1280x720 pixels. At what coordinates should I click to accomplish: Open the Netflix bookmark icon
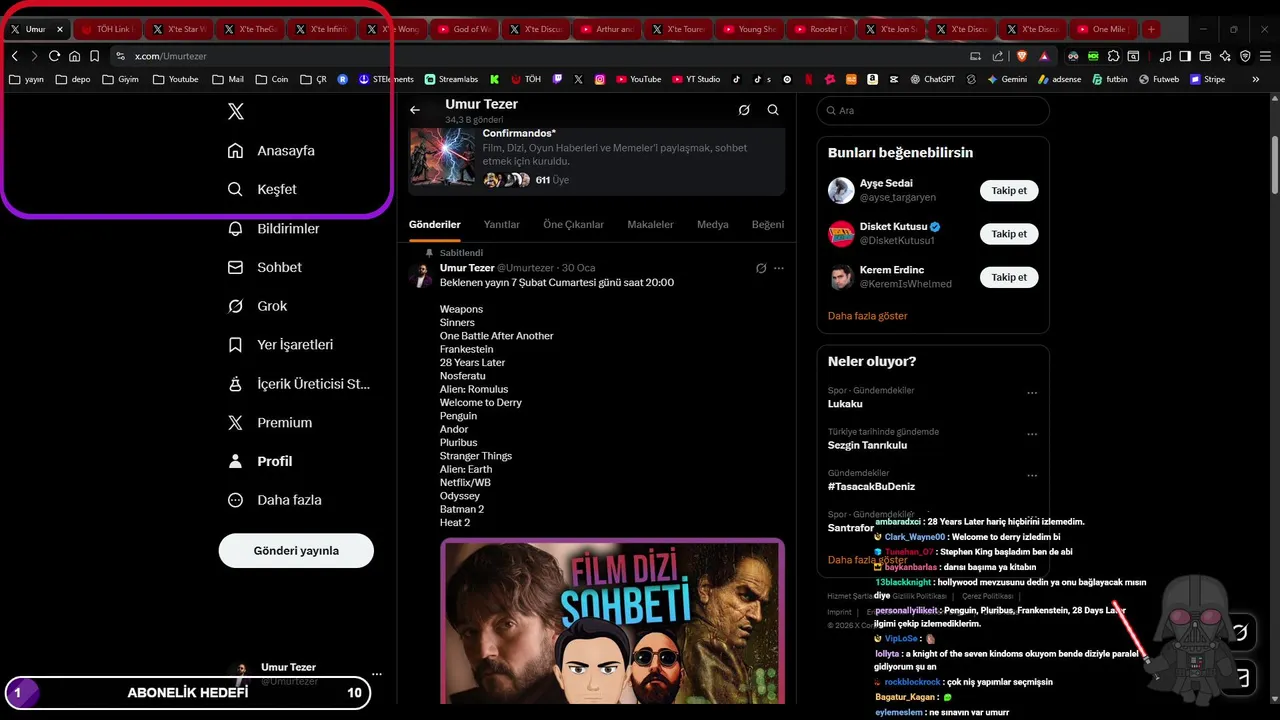click(808, 79)
